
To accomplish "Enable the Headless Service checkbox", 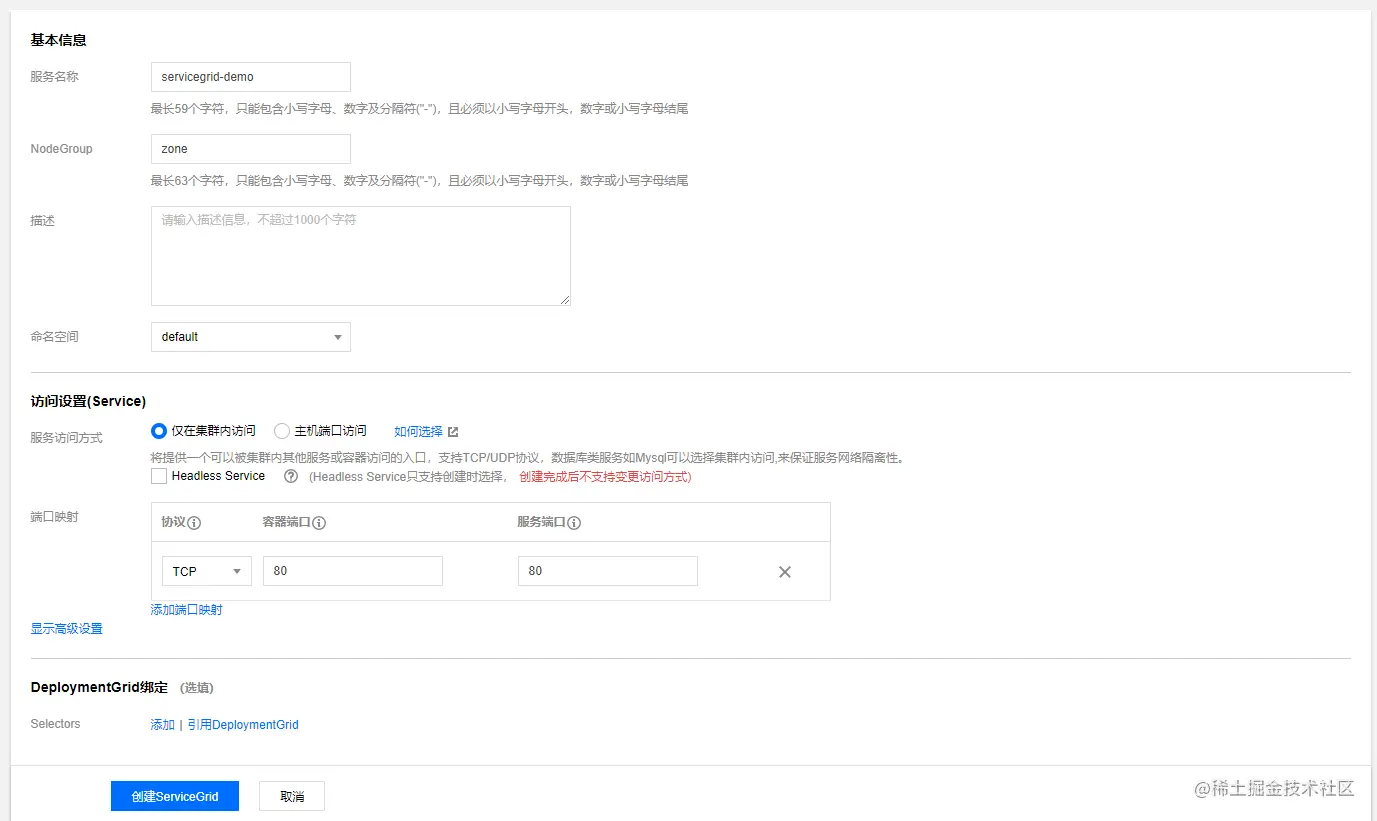I will [159, 476].
